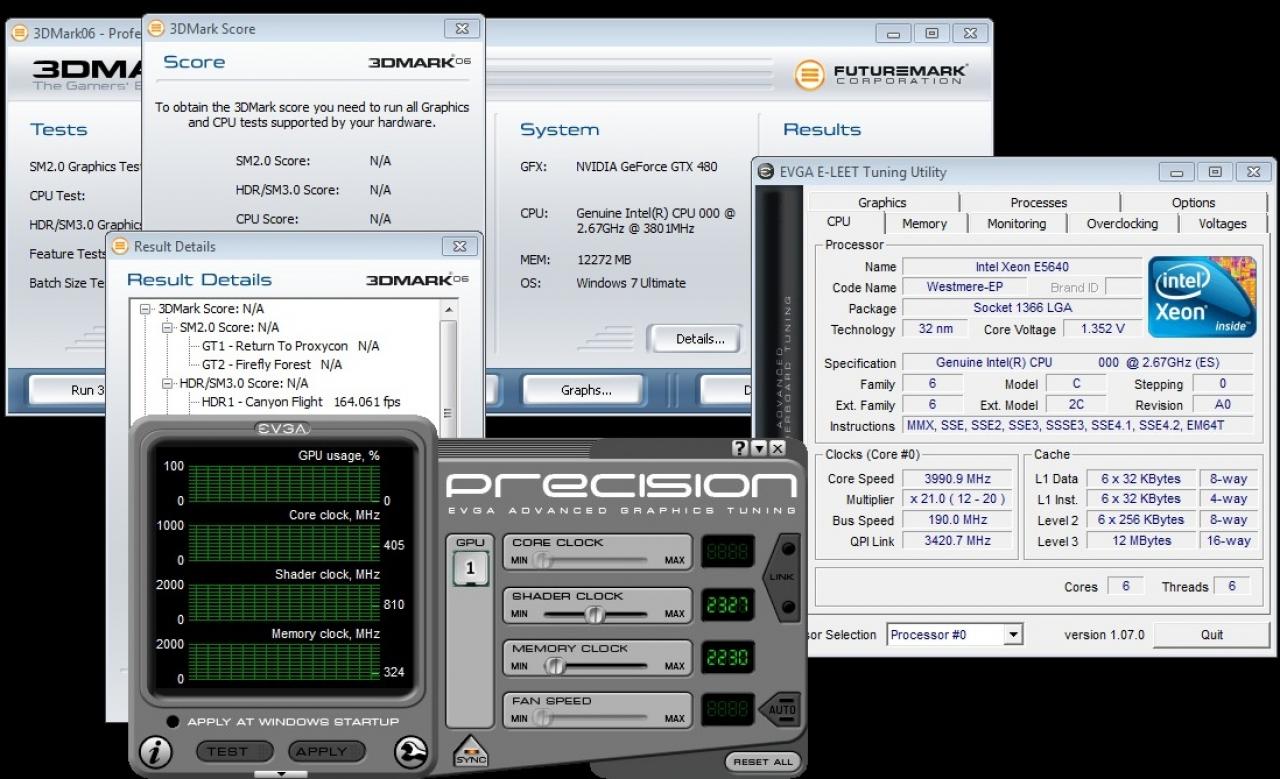This screenshot has width=1280, height=779.
Task: Switch to the Options tab
Action: pos(1193,203)
